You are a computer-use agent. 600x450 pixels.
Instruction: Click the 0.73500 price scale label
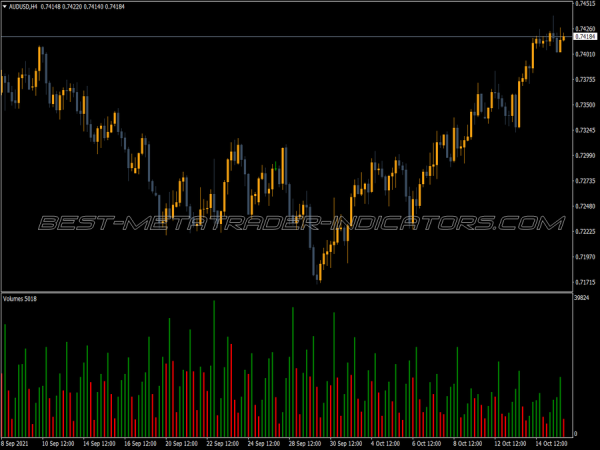586,105
